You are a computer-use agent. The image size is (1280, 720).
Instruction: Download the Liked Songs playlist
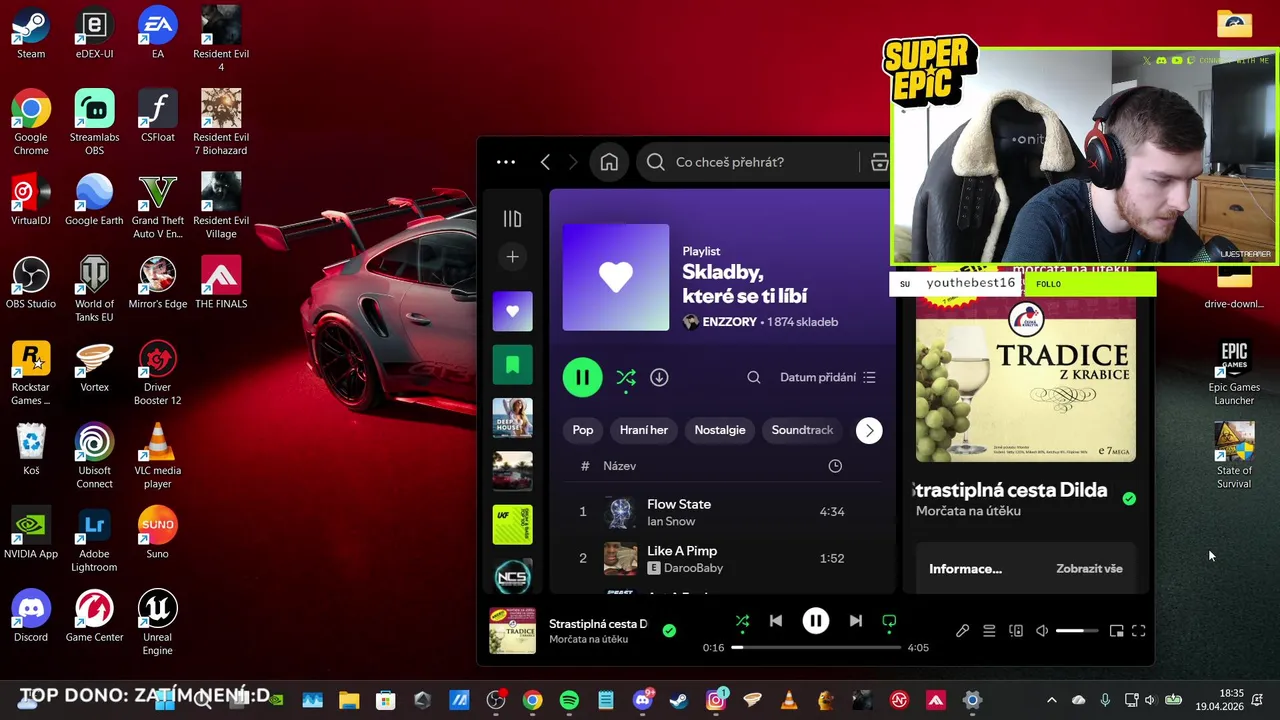[659, 377]
